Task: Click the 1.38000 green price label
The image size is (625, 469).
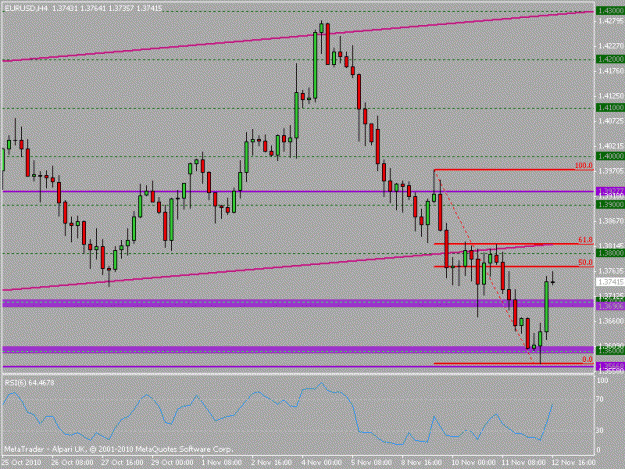Action: (610, 253)
